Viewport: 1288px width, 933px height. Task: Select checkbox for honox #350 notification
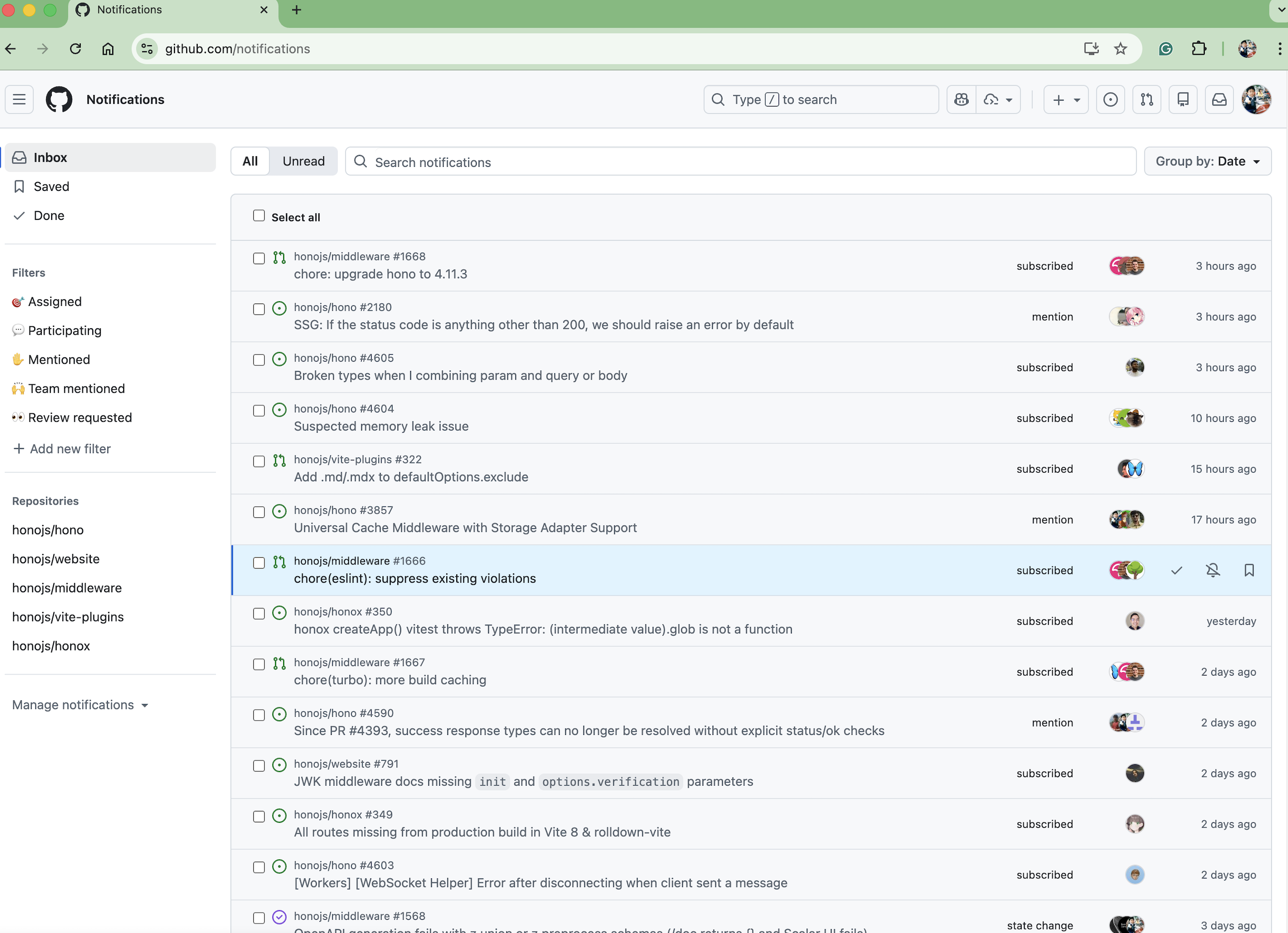(x=259, y=614)
